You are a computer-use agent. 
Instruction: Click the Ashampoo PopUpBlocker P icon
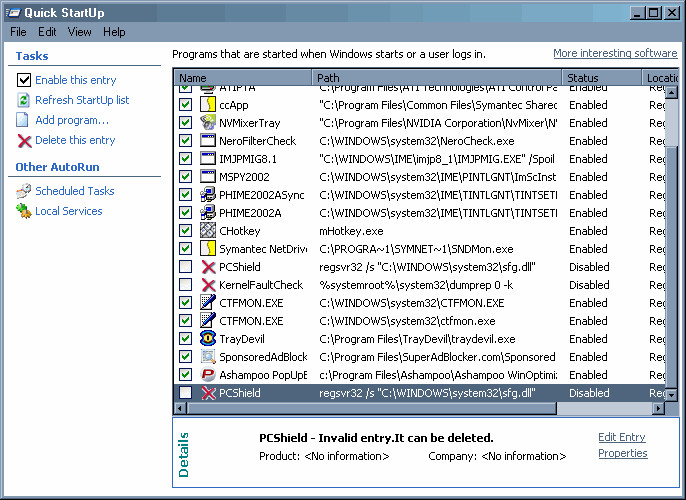208,374
